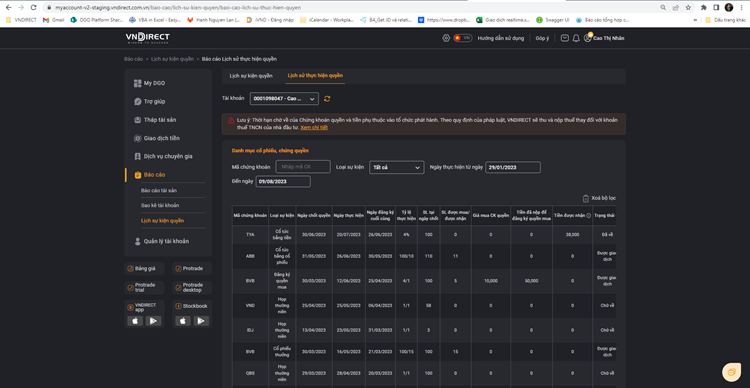Expand the Tài khoản account dropdown

click(284, 99)
